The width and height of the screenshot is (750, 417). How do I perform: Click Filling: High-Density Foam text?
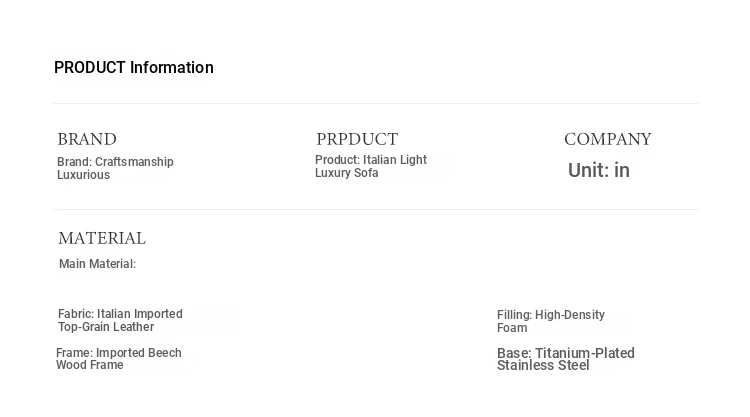(x=551, y=321)
